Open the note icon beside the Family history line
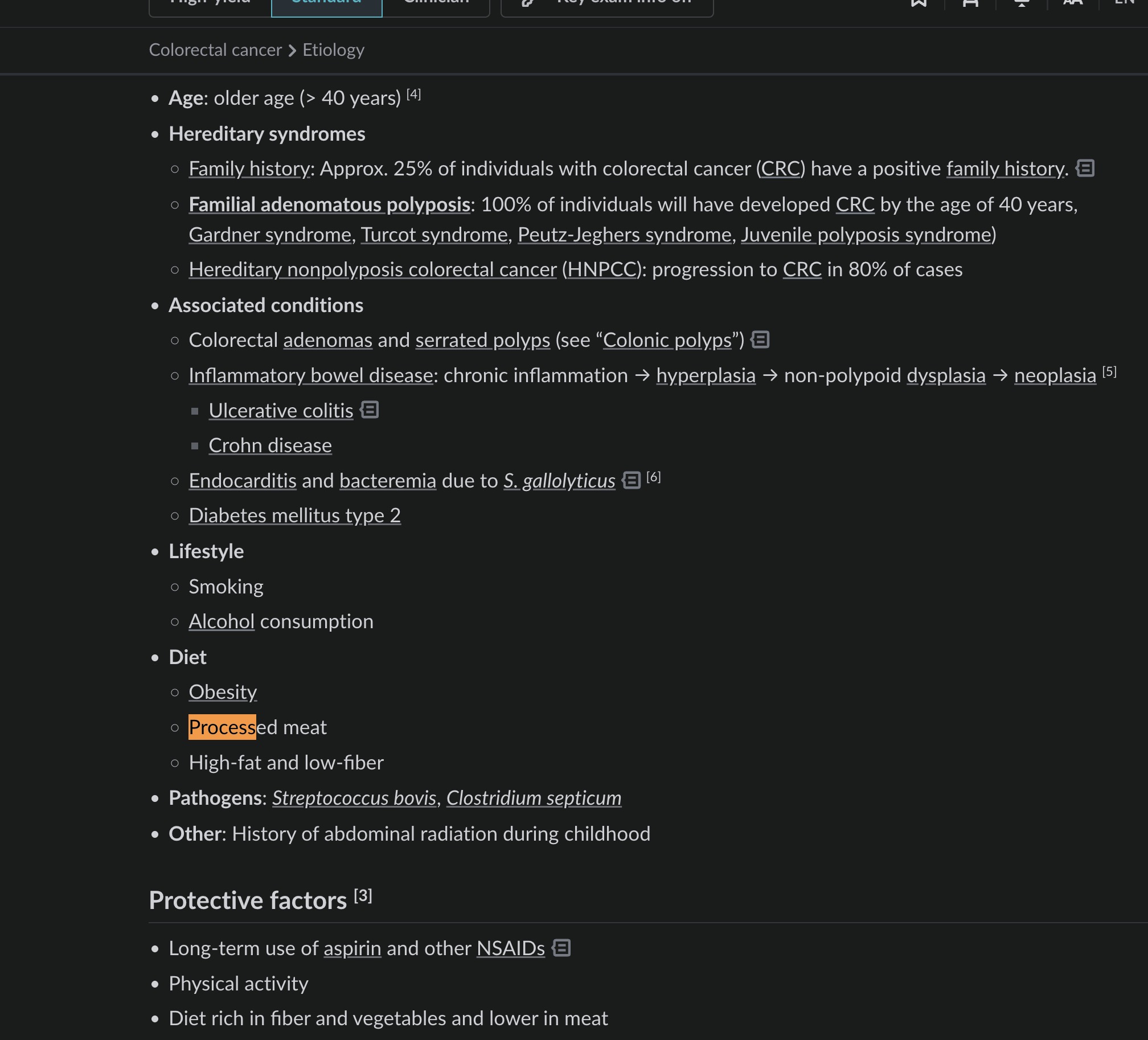Image resolution: width=1148 pixels, height=1040 pixels. pyautogui.click(x=1085, y=169)
